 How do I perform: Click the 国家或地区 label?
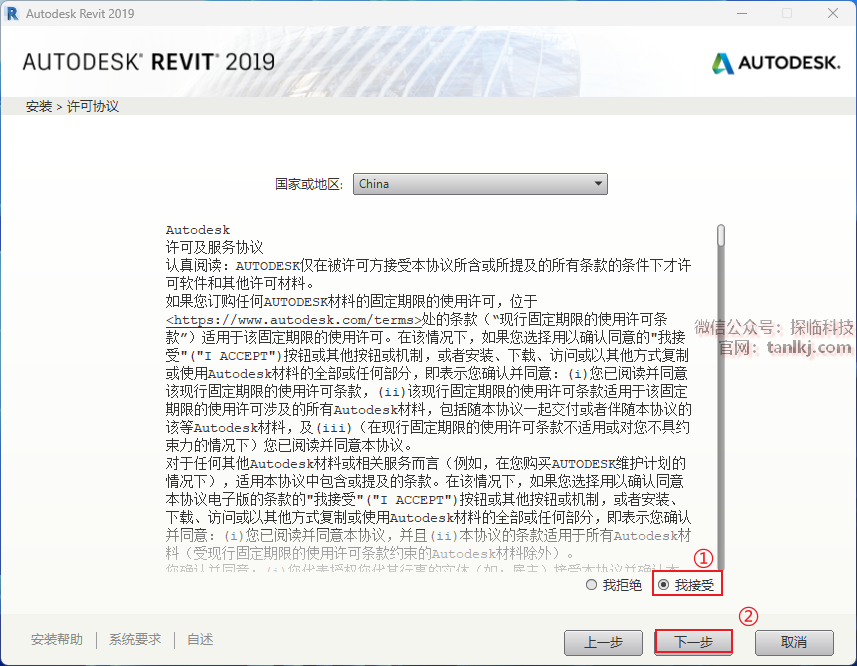point(309,184)
